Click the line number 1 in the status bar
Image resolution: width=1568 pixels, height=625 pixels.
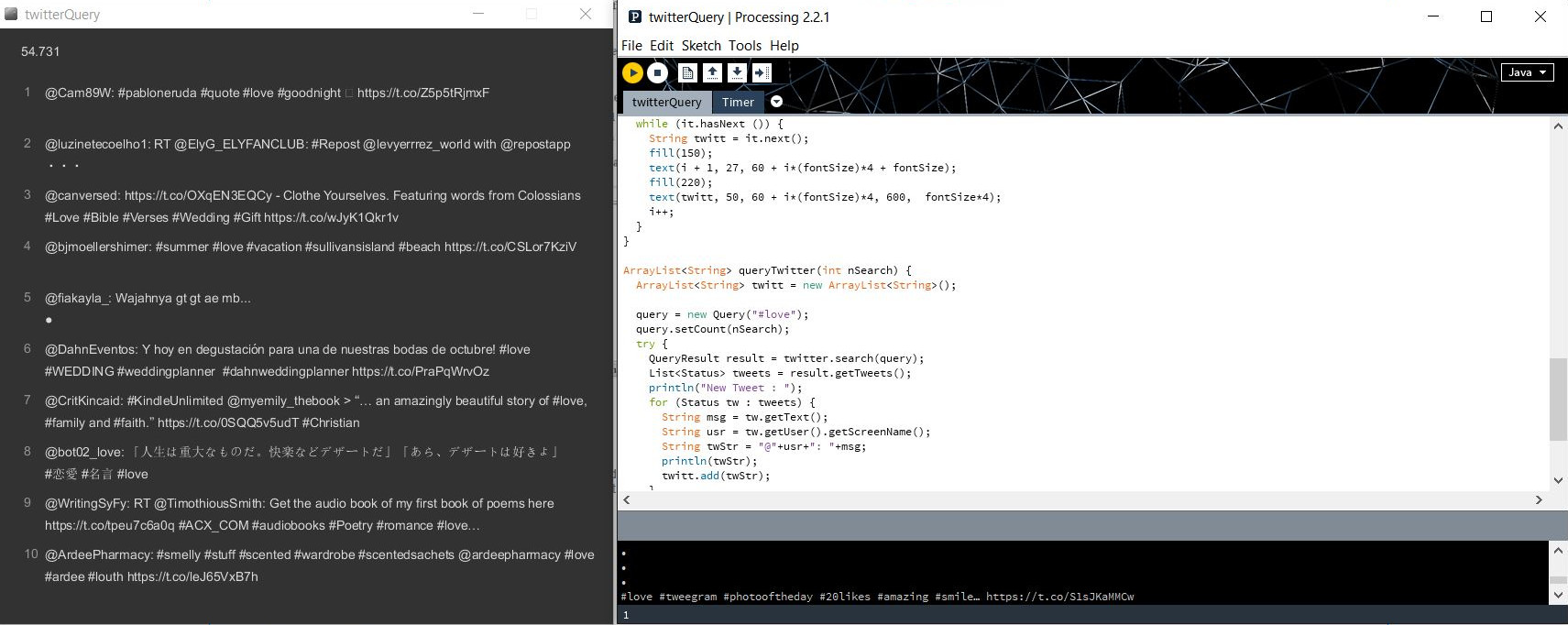tap(626, 615)
